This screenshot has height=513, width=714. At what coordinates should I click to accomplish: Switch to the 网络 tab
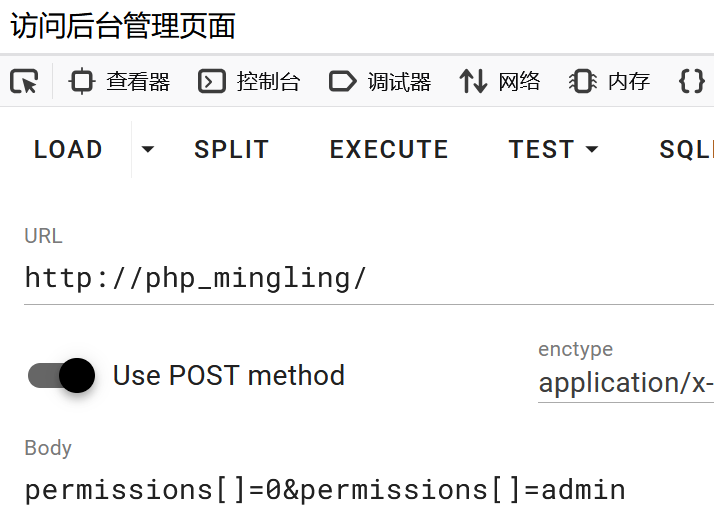[x=519, y=82]
